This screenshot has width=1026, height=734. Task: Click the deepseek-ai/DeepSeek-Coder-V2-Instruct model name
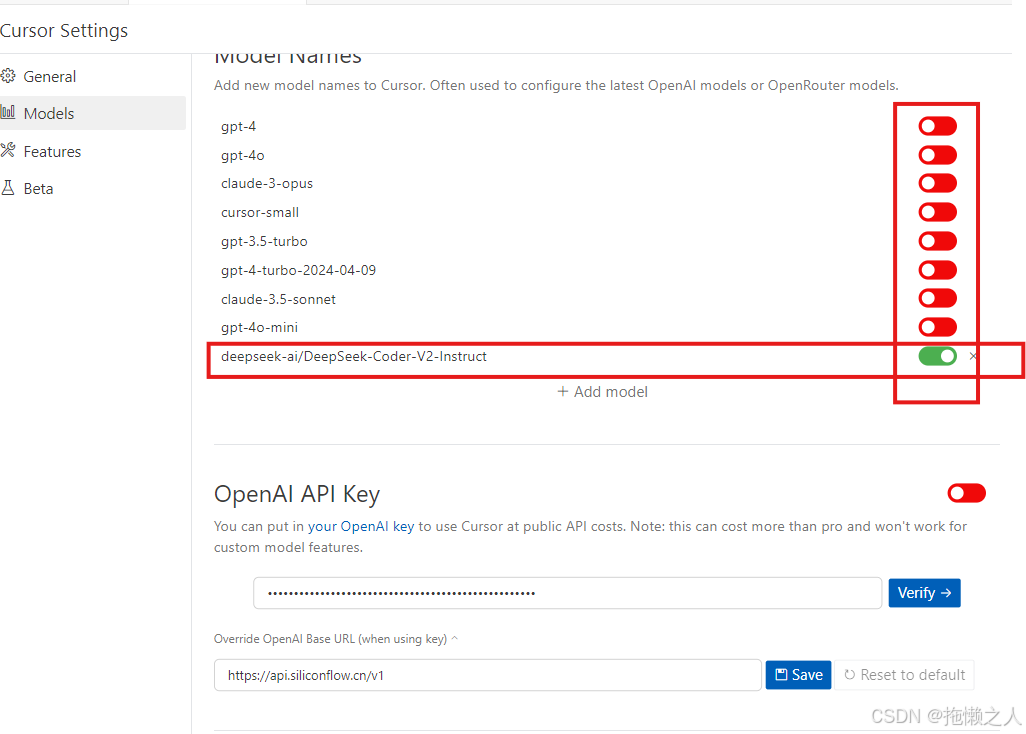[x=354, y=357]
